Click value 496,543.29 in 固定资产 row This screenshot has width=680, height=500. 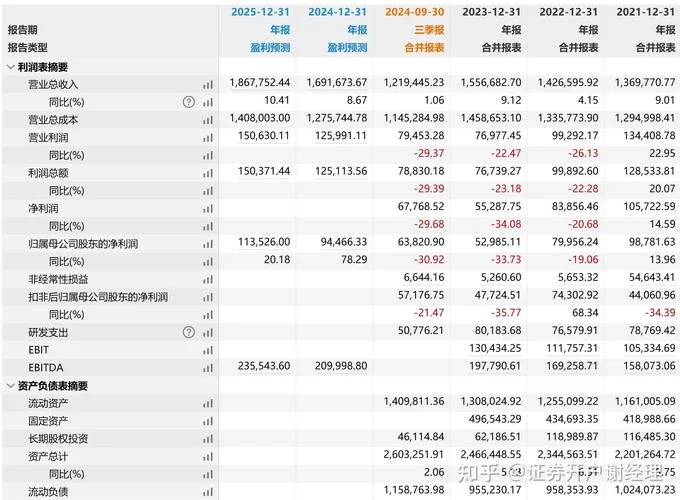(x=495, y=419)
